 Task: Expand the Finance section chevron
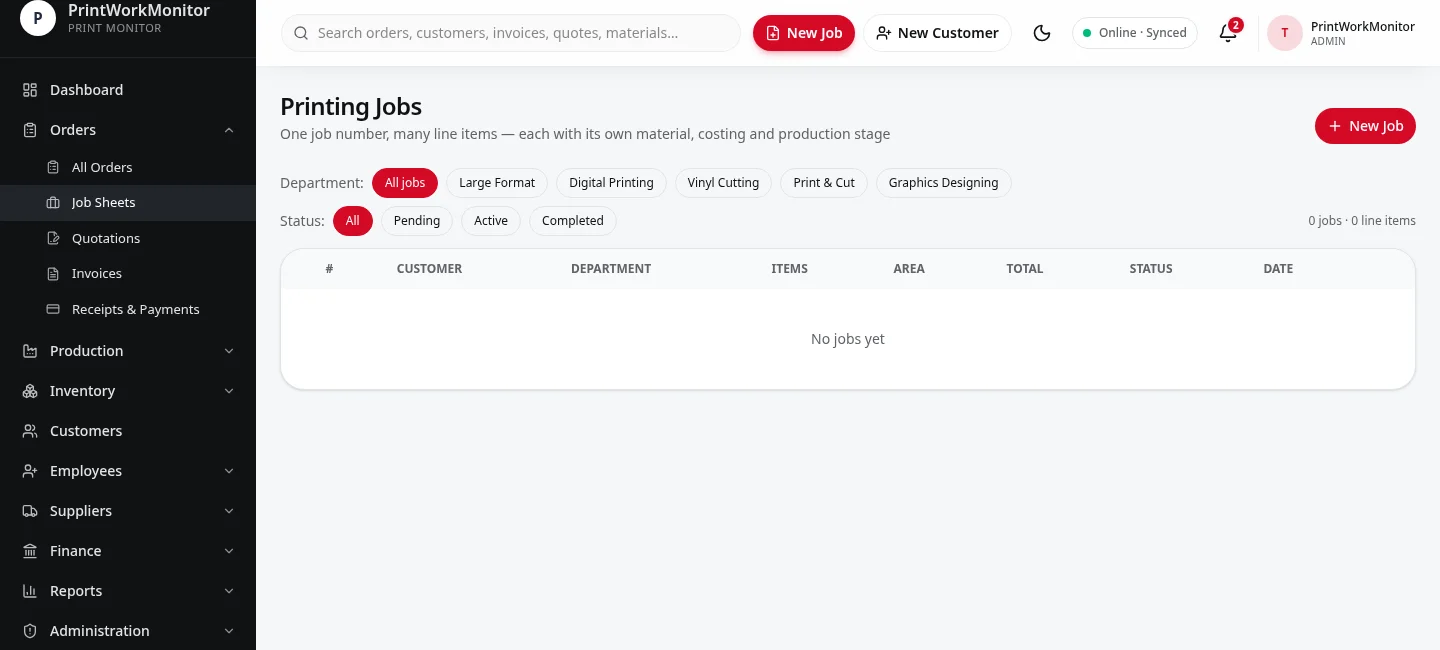(229, 551)
